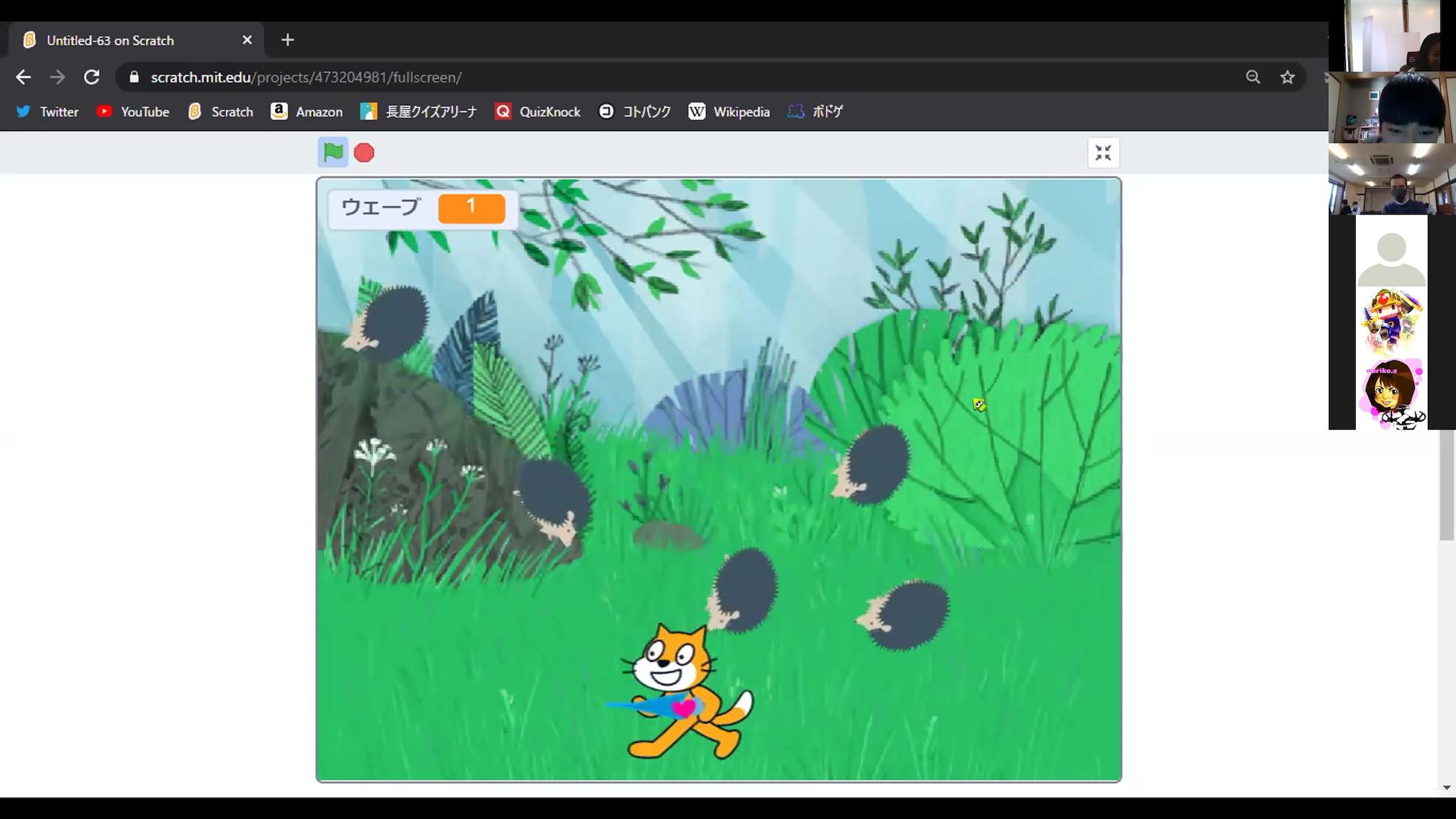
Task: Click the ウェーブ variable monitor
Action: [423, 209]
